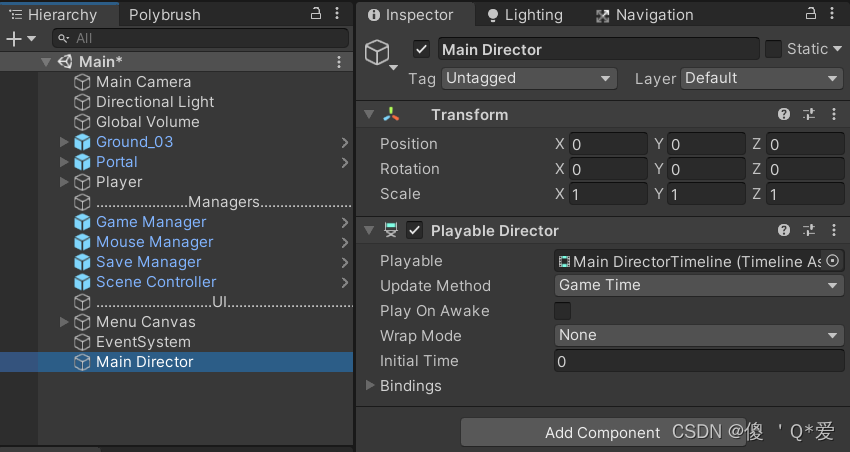
Task: Switch to the Polybrush tab
Action: pyautogui.click(x=165, y=15)
